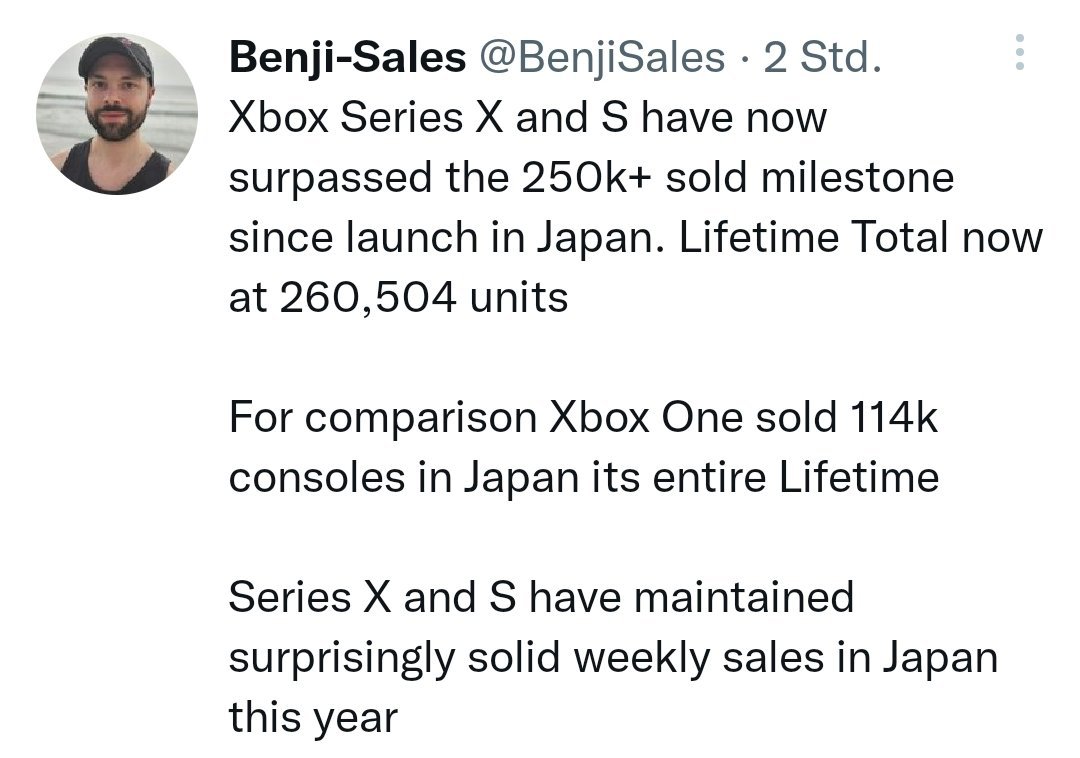The height and width of the screenshot is (758, 1080).
Task: Click 'consoles in Japan its entire Lifetime' line
Action: 584,477
